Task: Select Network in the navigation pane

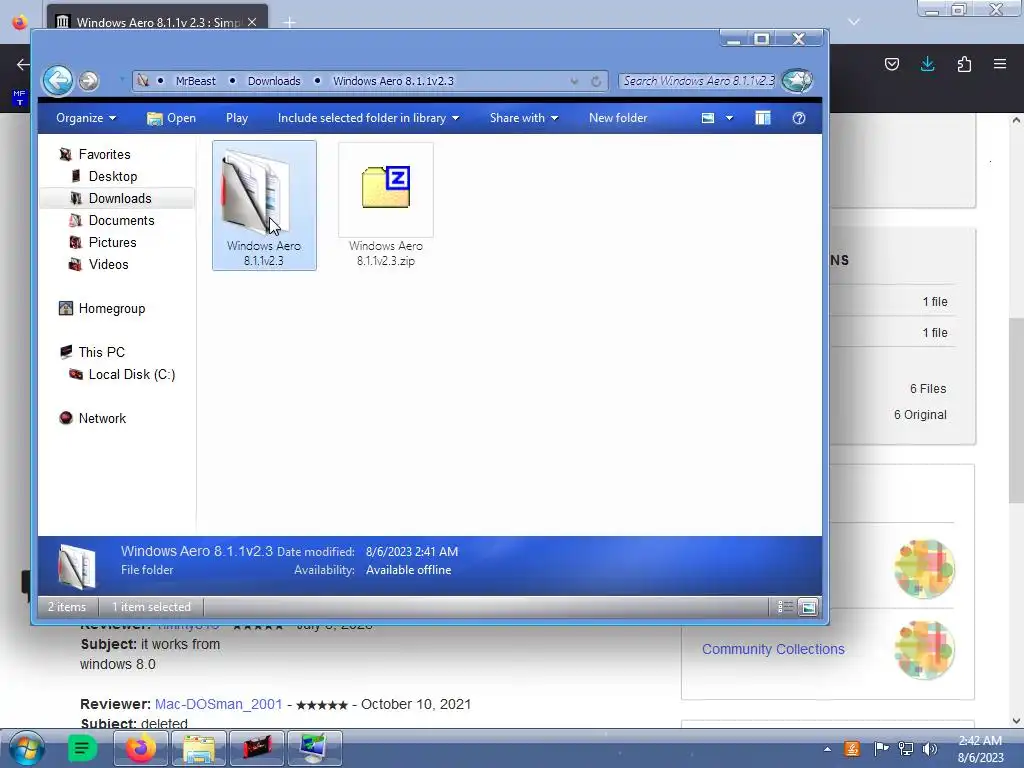Action: [x=103, y=418]
